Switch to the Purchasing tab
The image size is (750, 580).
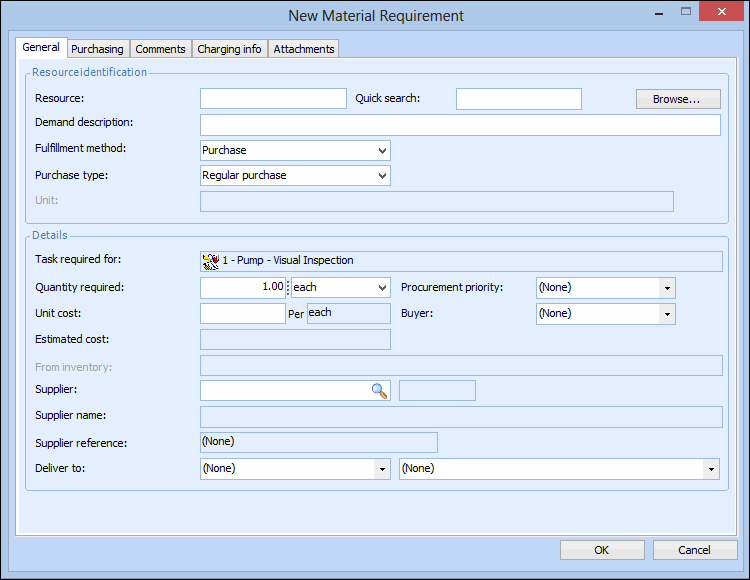point(97,49)
